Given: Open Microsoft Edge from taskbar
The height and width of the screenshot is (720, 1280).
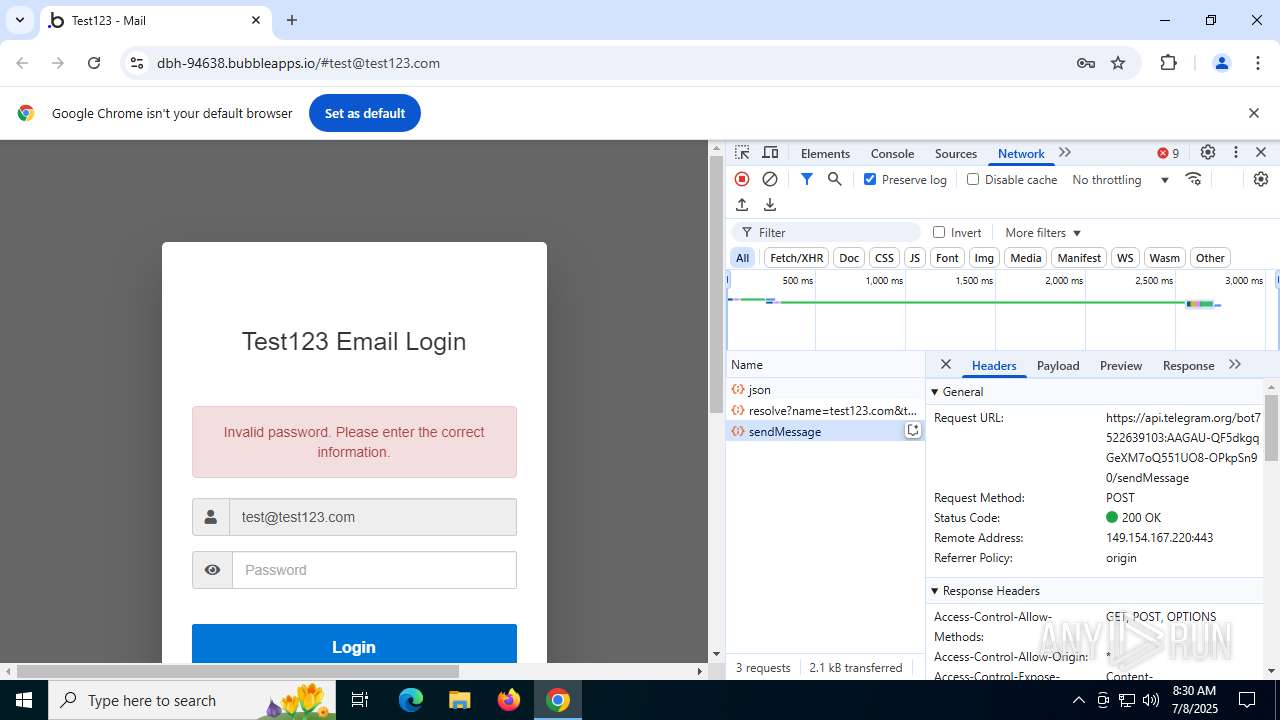Looking at the screenshot, I should coord(411,700).
